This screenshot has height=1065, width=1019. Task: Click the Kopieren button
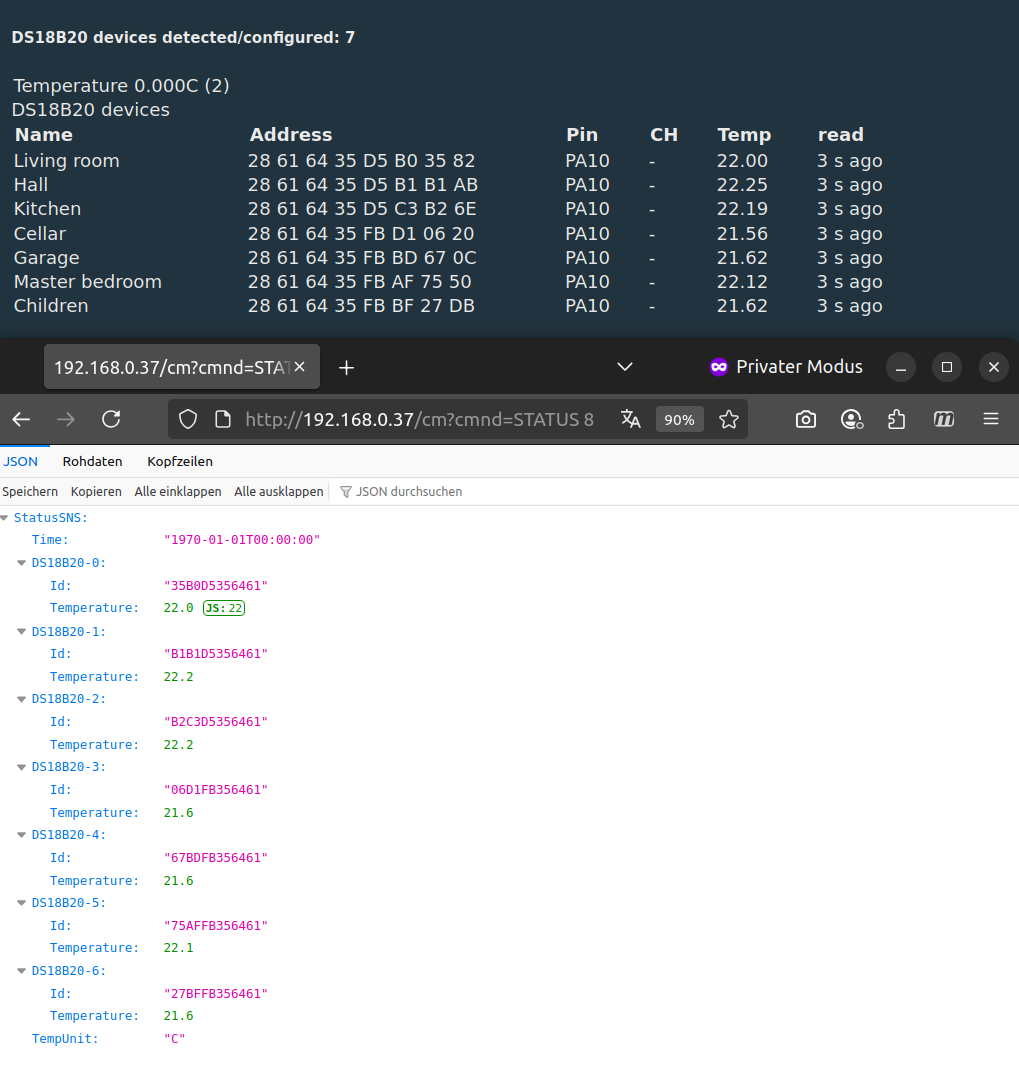[x=96, y=492]
